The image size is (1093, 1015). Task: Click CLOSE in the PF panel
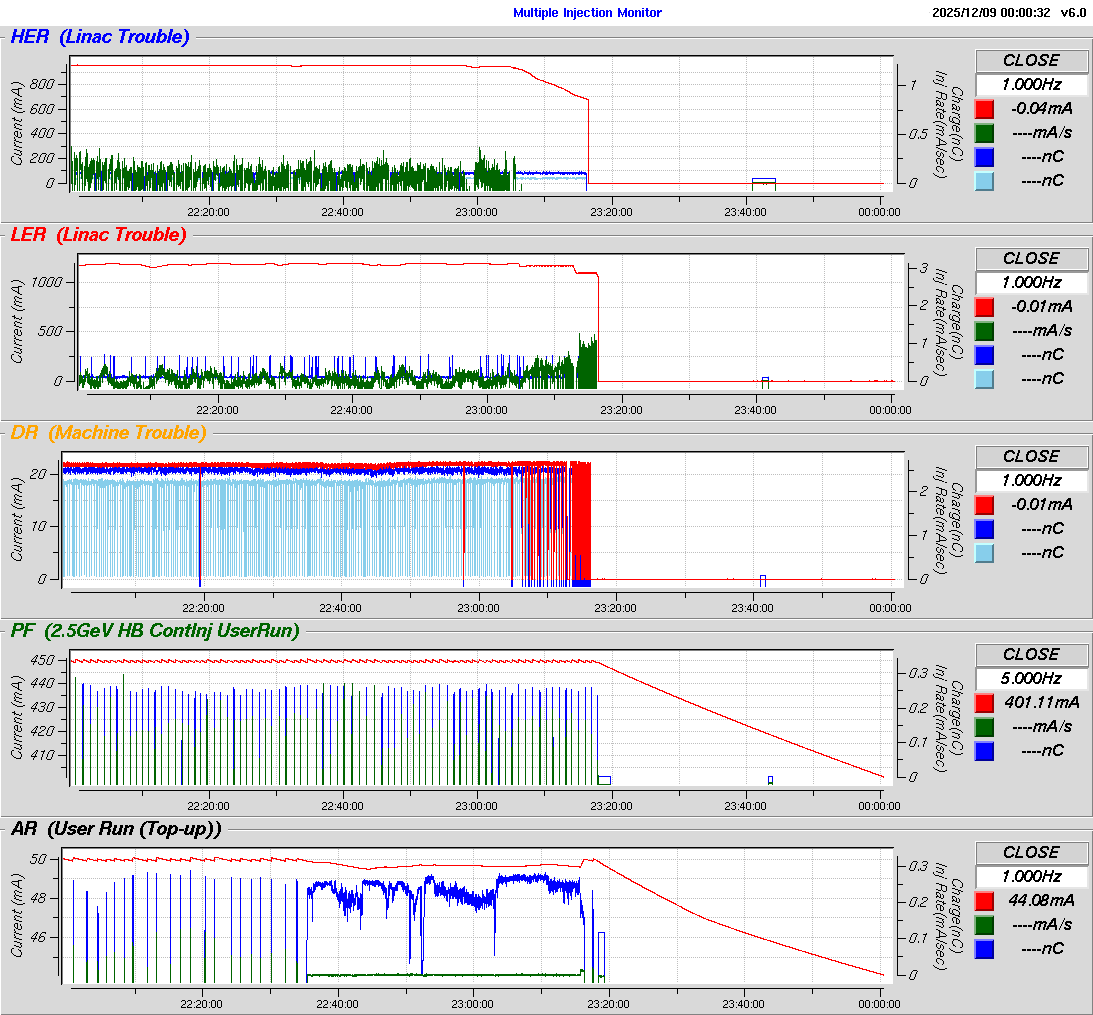click(1030, 654)
